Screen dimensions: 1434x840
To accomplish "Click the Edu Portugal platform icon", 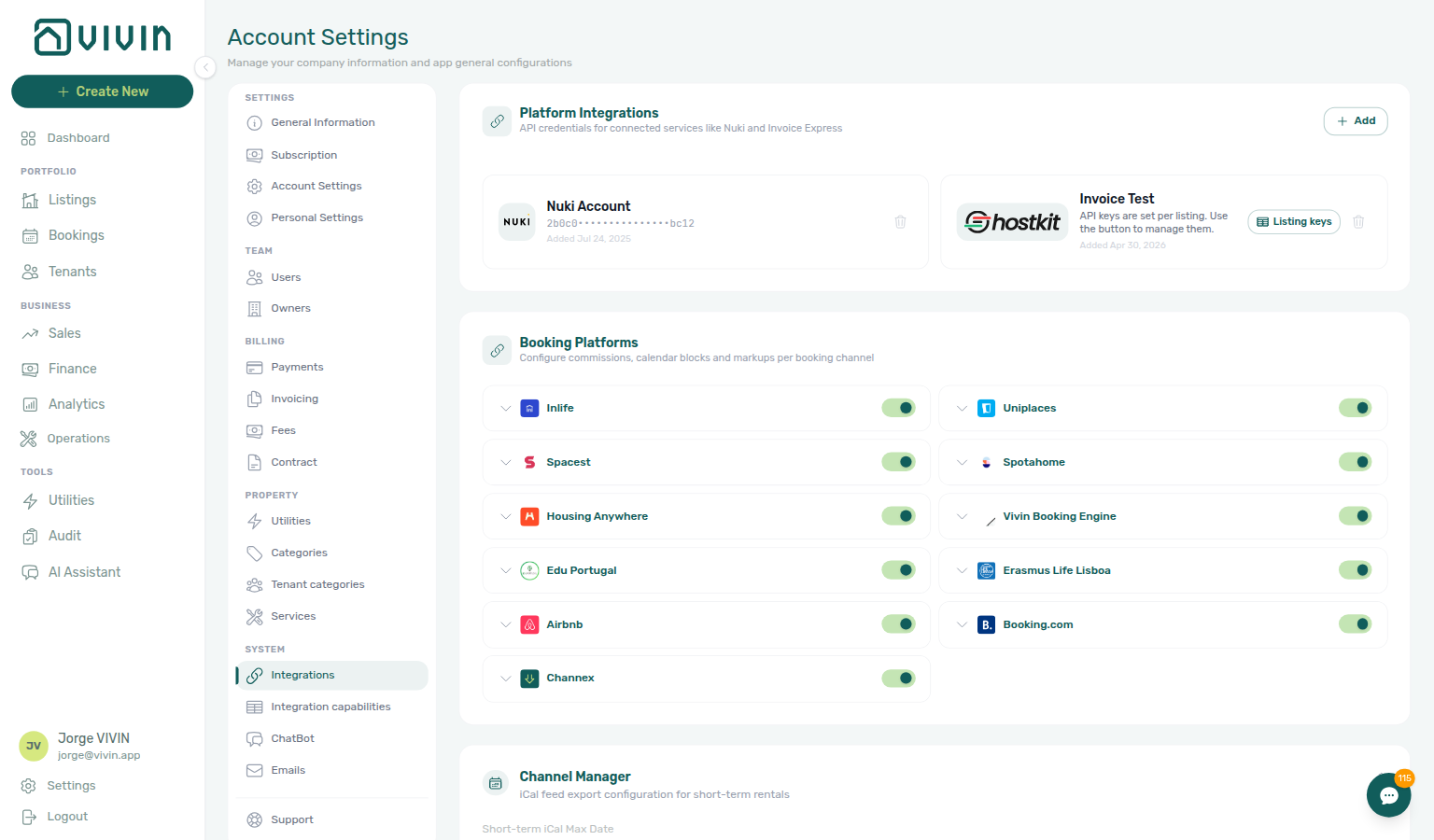I will point(529,570).
